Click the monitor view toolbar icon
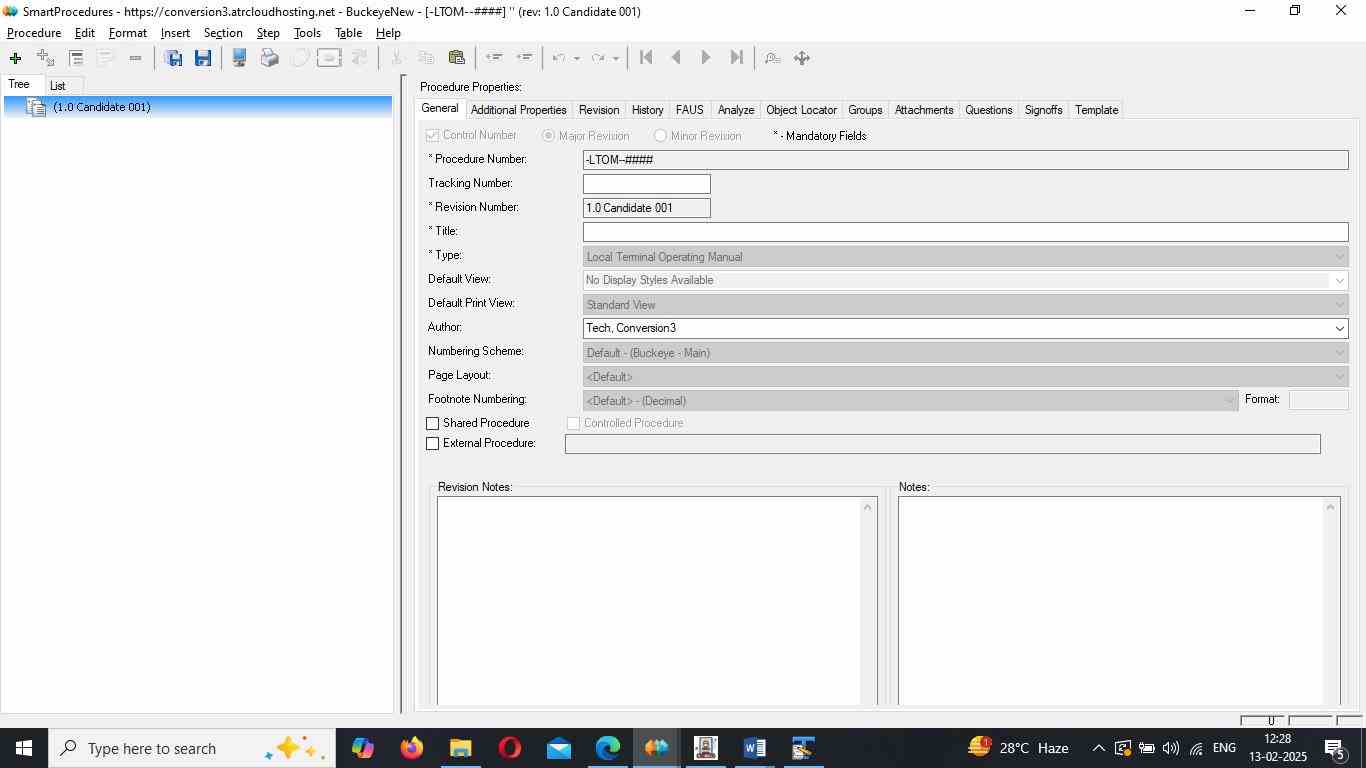The height and width of the screenshot is (768, 1366). [239, 58]
